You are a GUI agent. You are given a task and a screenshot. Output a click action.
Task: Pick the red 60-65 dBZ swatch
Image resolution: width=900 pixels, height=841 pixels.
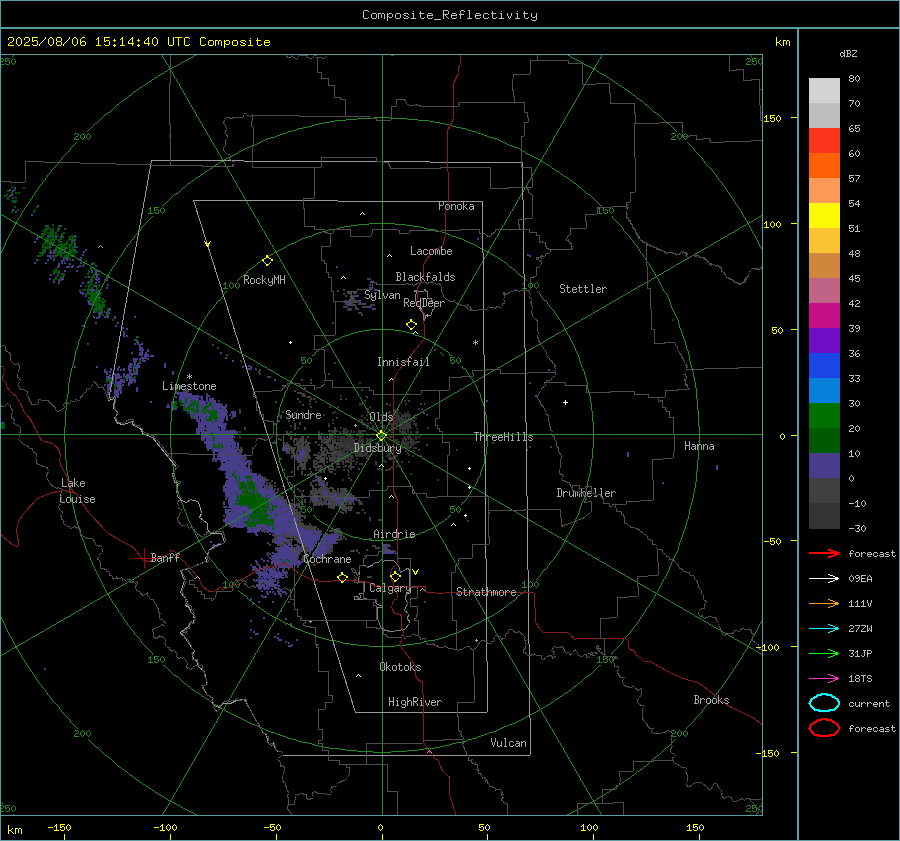pos(824,140)
